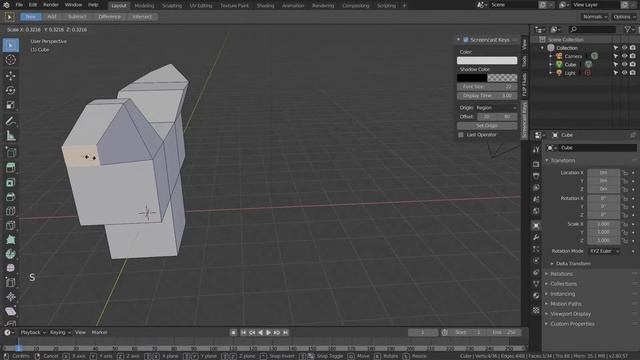Select the Smooth vertices tool

pos(11,268)
